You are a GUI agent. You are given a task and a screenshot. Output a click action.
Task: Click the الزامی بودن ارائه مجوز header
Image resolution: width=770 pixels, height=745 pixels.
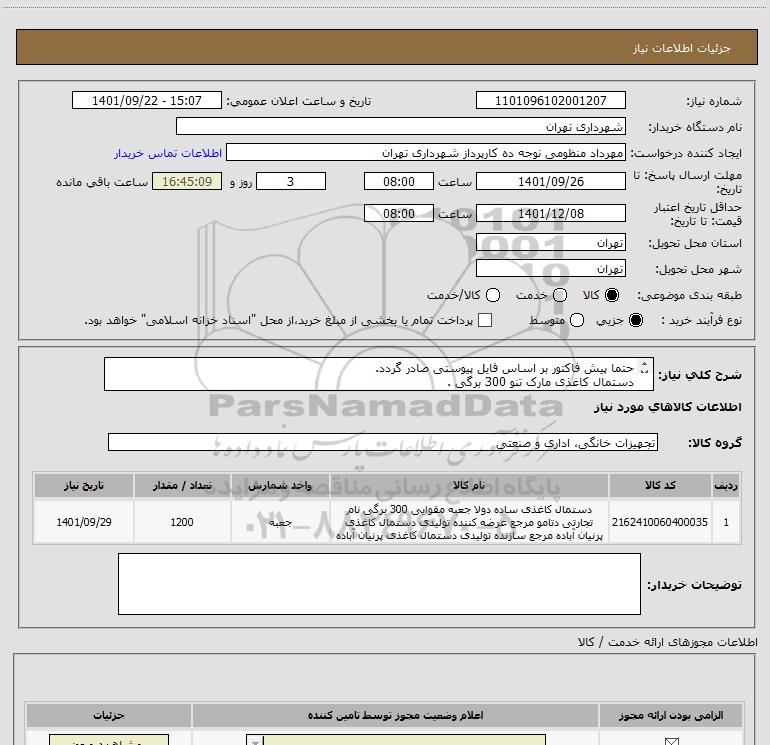point(671,715)
